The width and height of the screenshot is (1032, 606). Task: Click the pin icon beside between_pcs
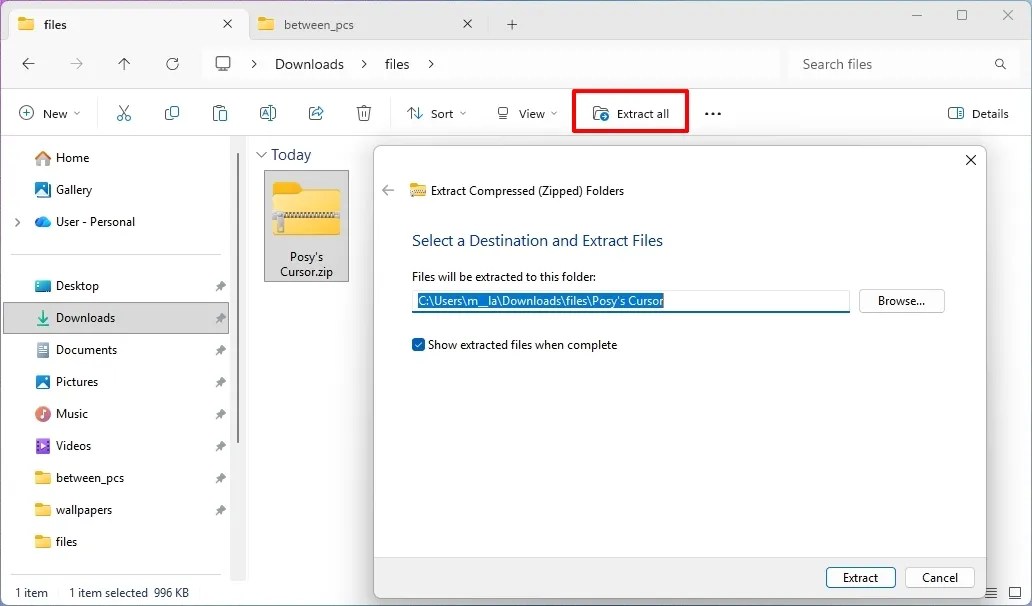(220, 478)
